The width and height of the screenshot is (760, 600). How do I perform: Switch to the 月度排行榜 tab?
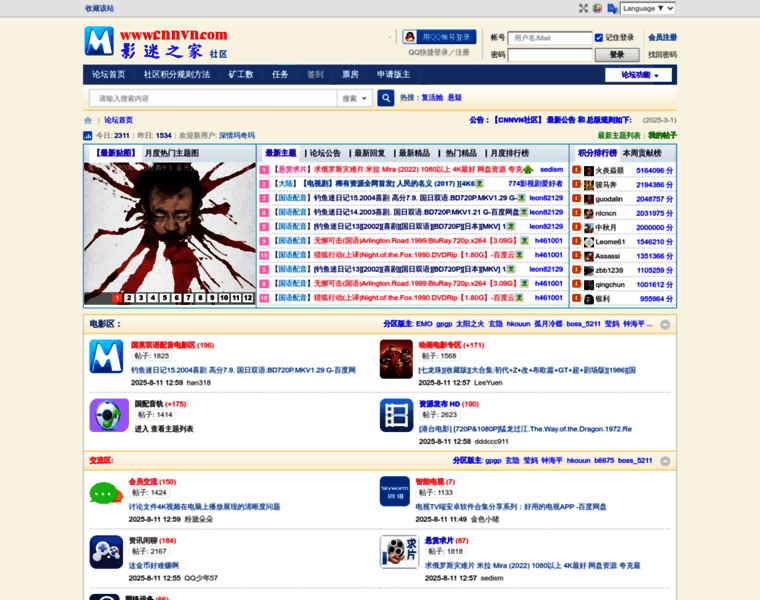(509, 153)
